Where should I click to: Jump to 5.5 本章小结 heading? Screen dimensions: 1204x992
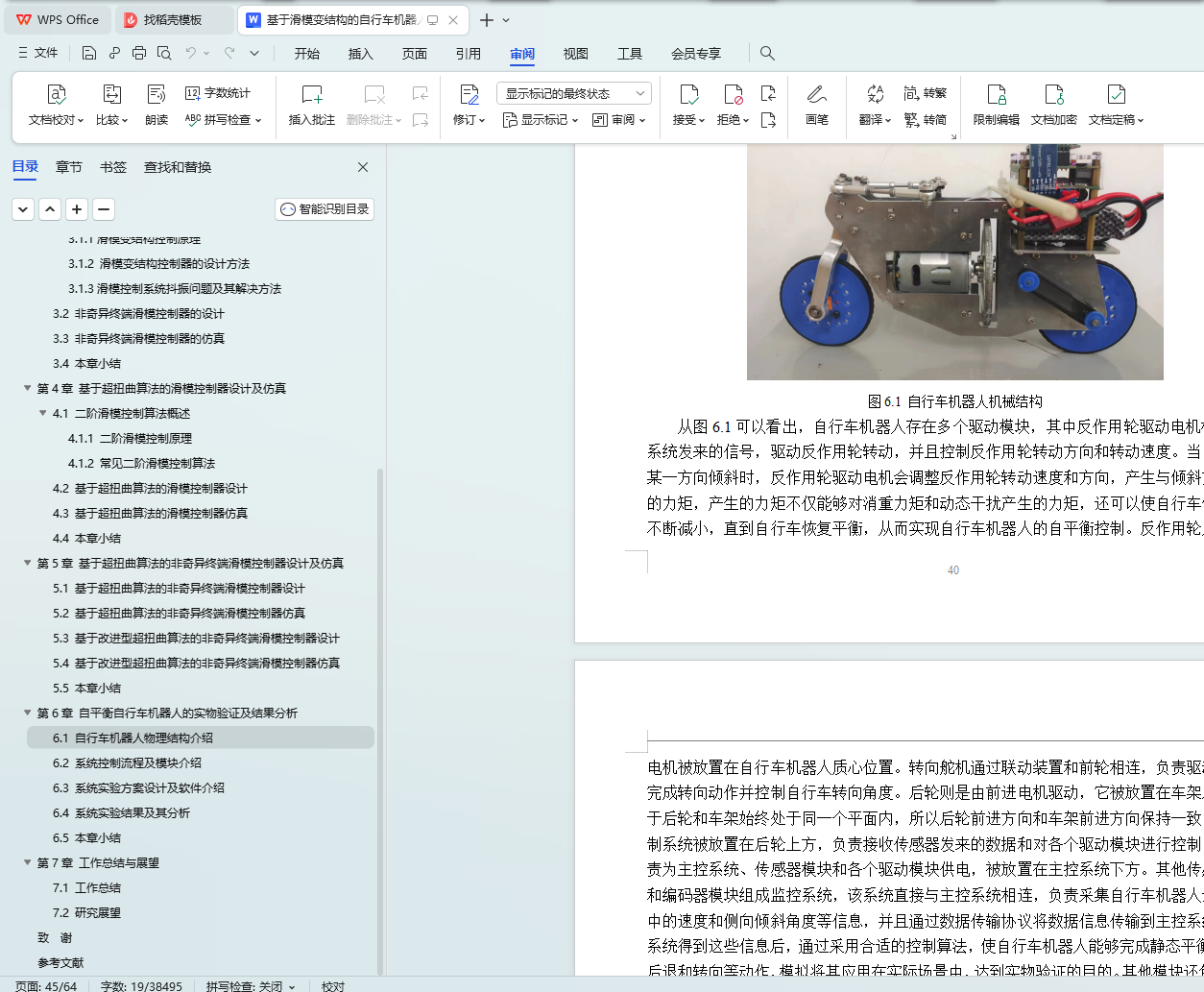86,689
